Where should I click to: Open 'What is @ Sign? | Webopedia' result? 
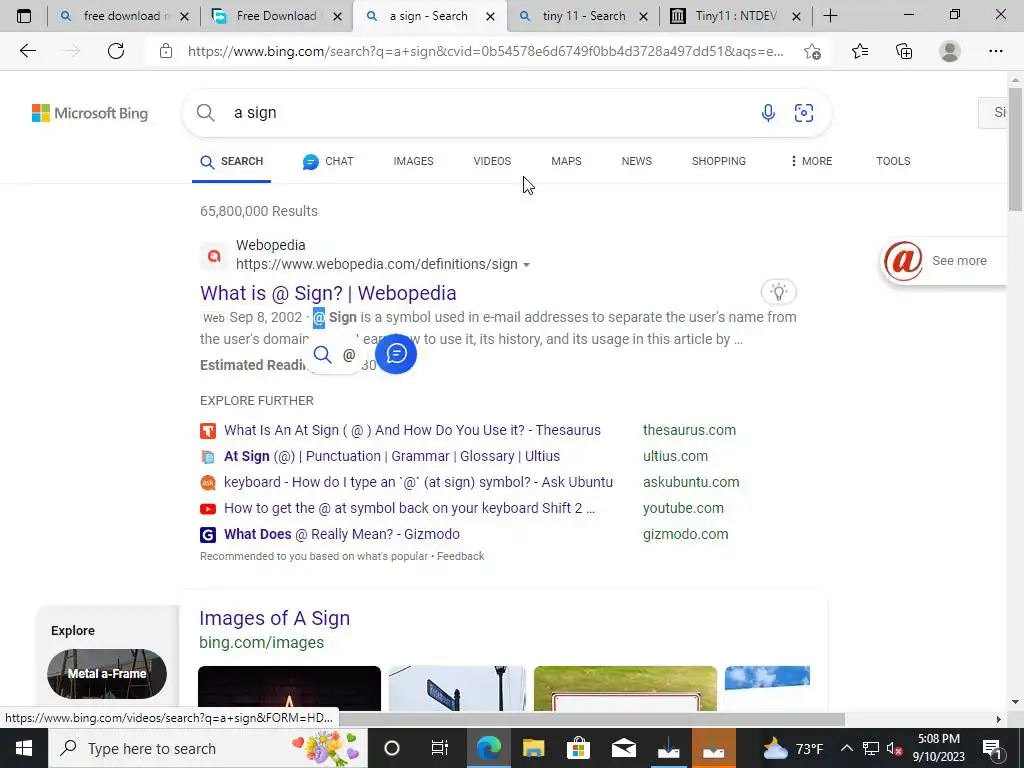328,293
